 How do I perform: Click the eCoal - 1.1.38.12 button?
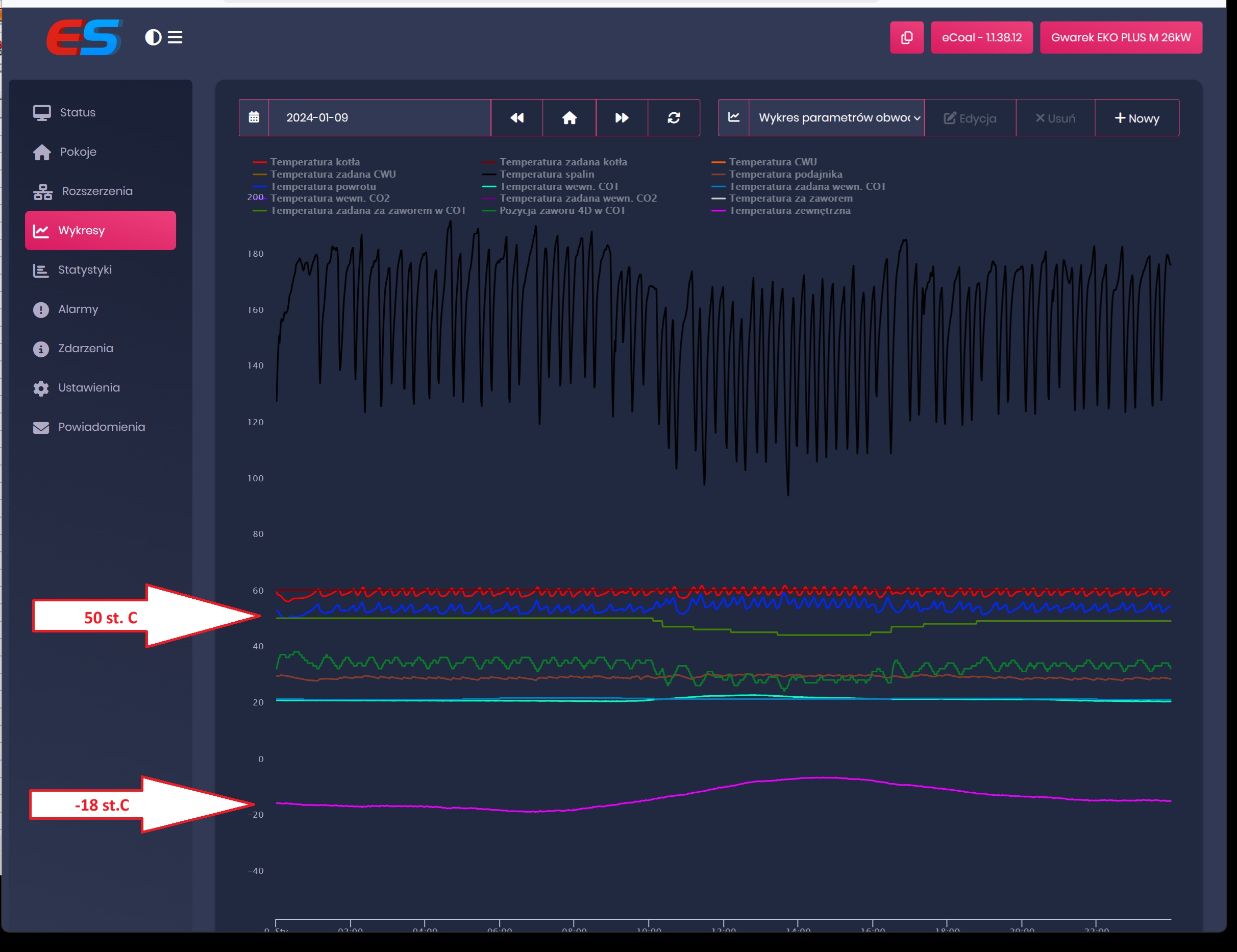coord(981,37)
